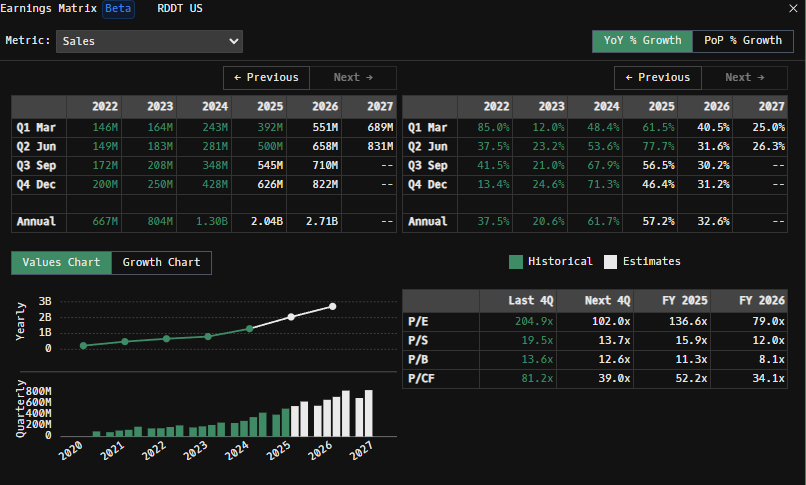Image resolution: width=806 pixels, height=485 pixels.
Task: Open the Sales metric dropdown
Action: pyautogui.click(x=150, y=41)
